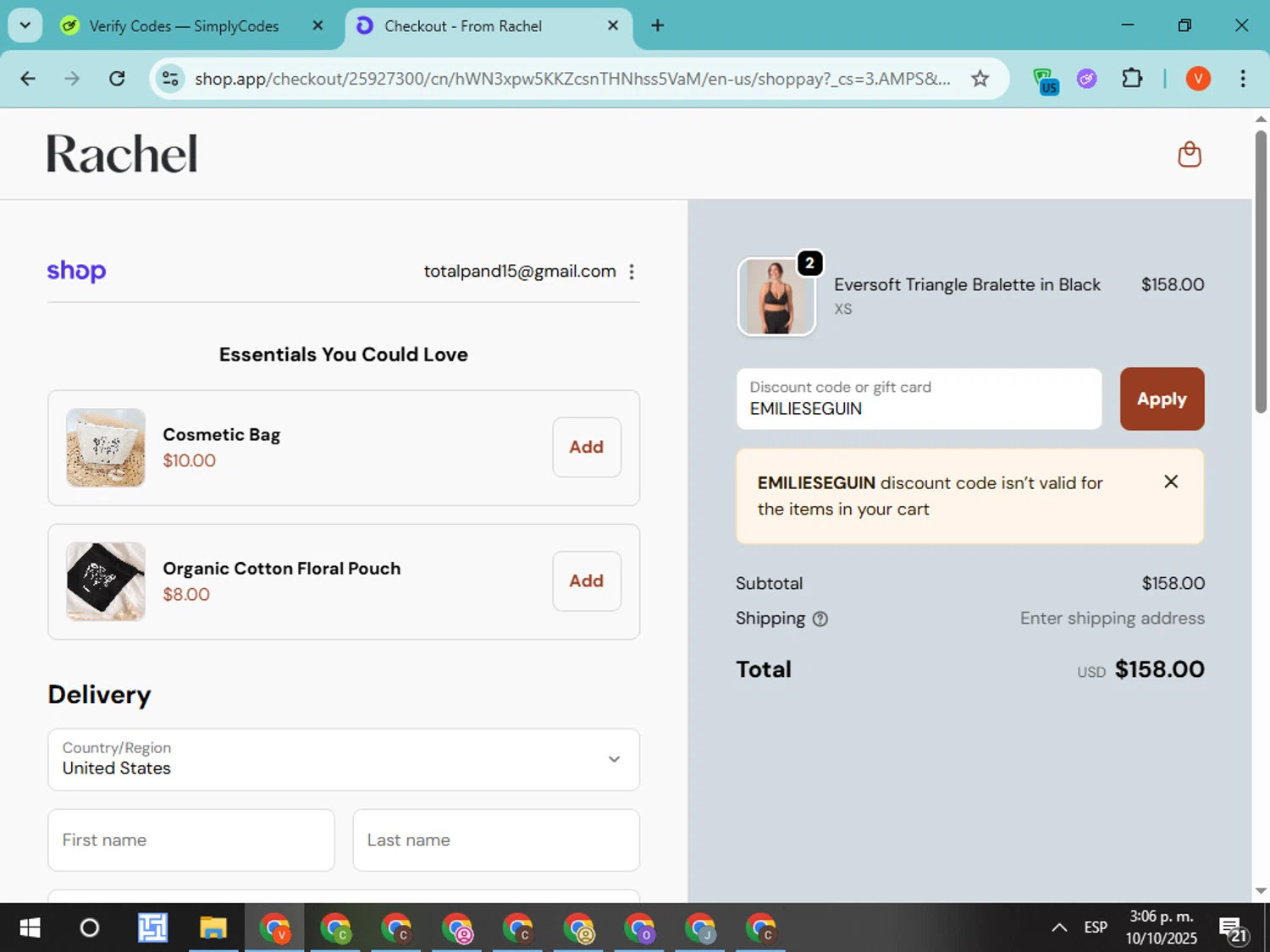The image size is (1270, 952).
Task: Focus the Last name field
Action: pos(496,839)
